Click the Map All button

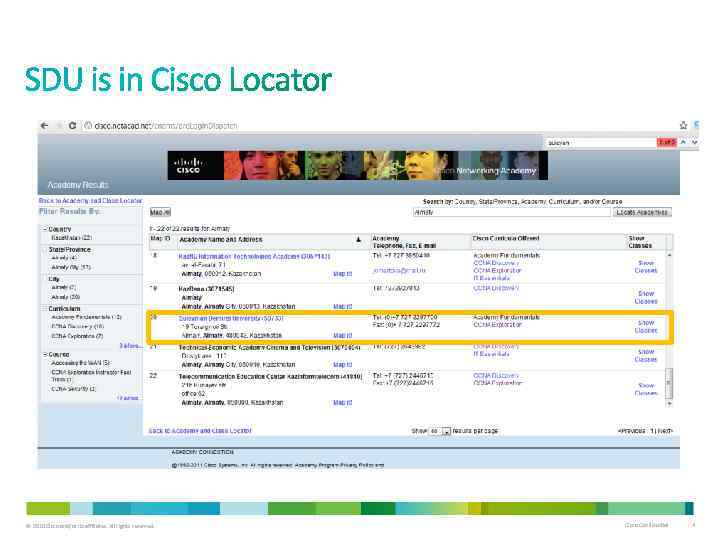[160, 212]
